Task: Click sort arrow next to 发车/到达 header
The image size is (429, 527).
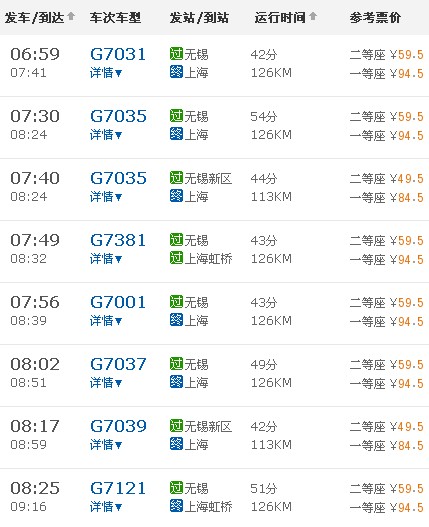Action: [71, 16]
